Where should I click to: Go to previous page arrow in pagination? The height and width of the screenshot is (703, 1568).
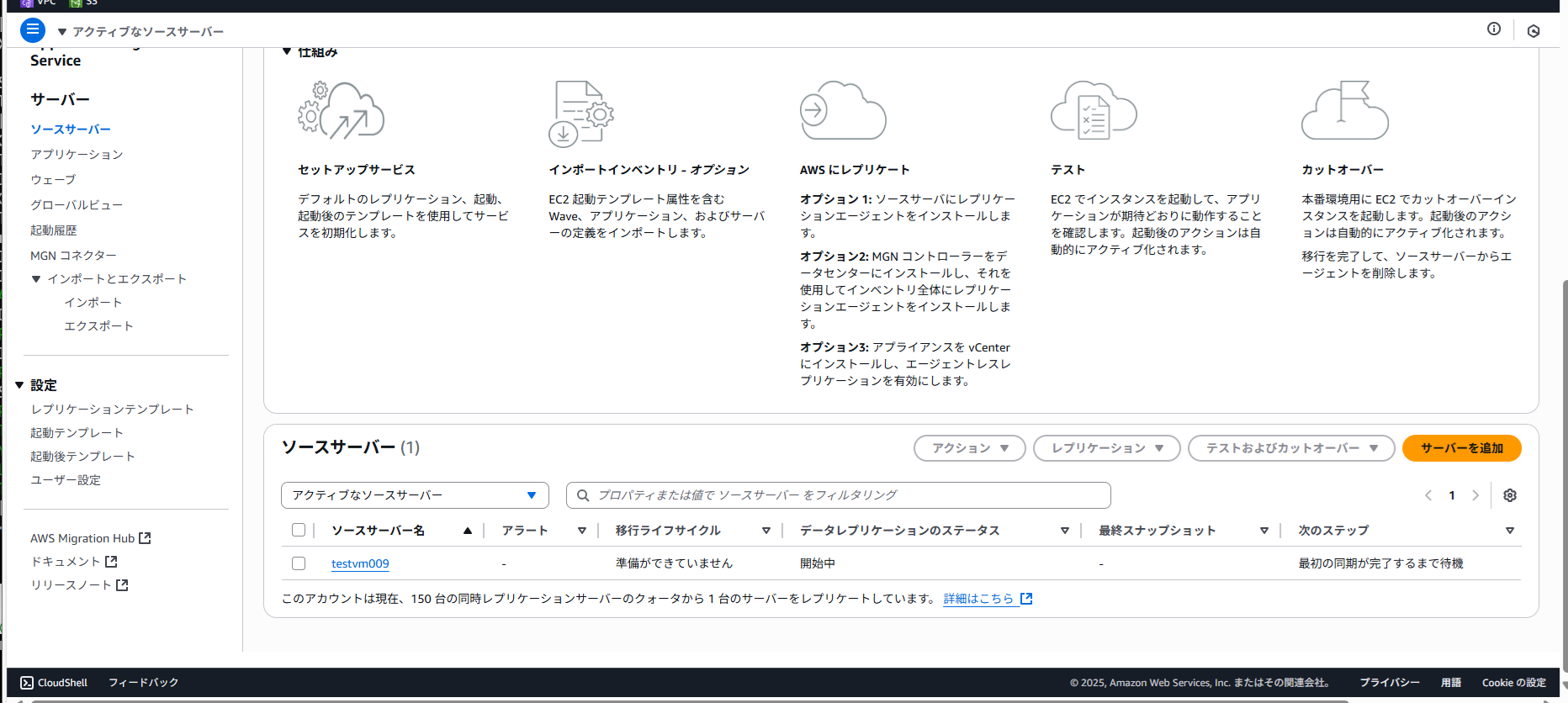click(x=1428, y=495)
